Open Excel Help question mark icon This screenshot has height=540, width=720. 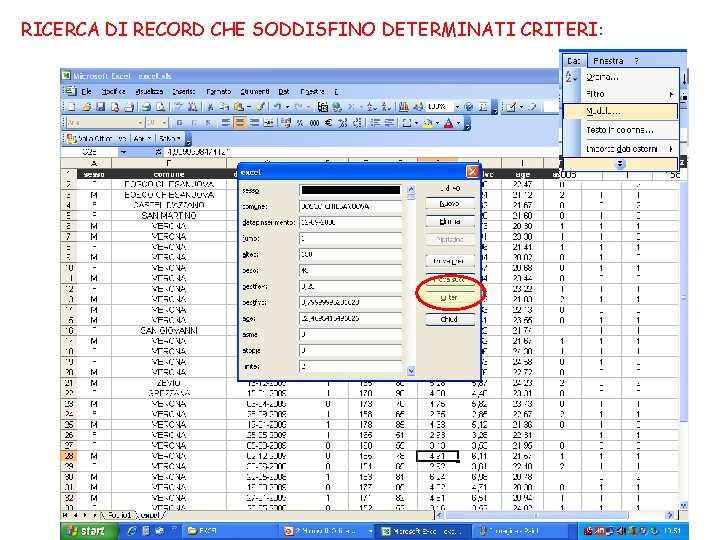coord(469,107)
